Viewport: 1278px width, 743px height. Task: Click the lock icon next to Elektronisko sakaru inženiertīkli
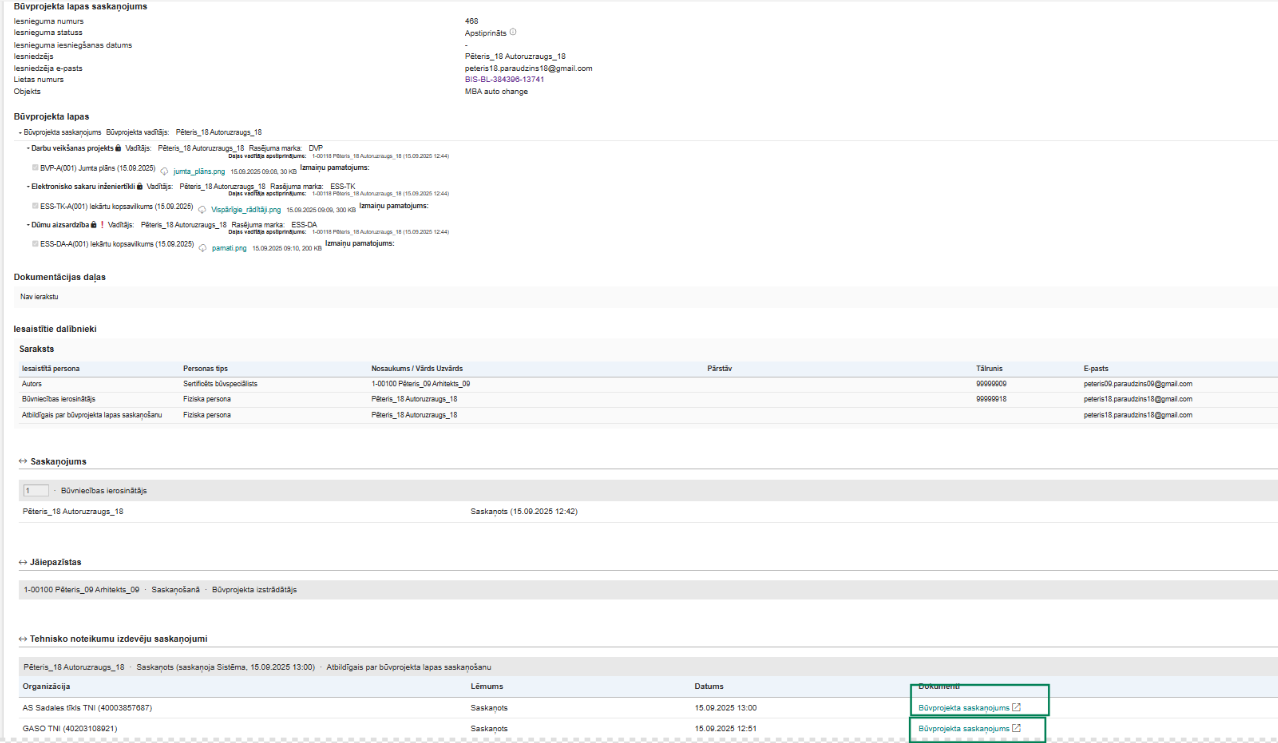coord(139,186)
